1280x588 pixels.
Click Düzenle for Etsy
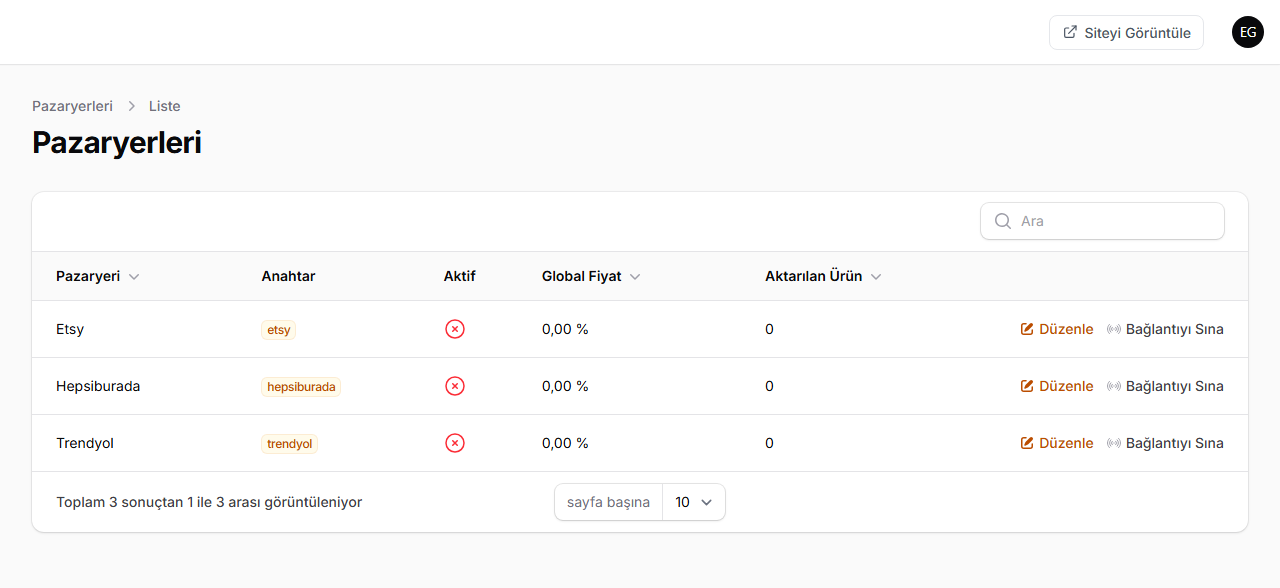[1057, 329]
